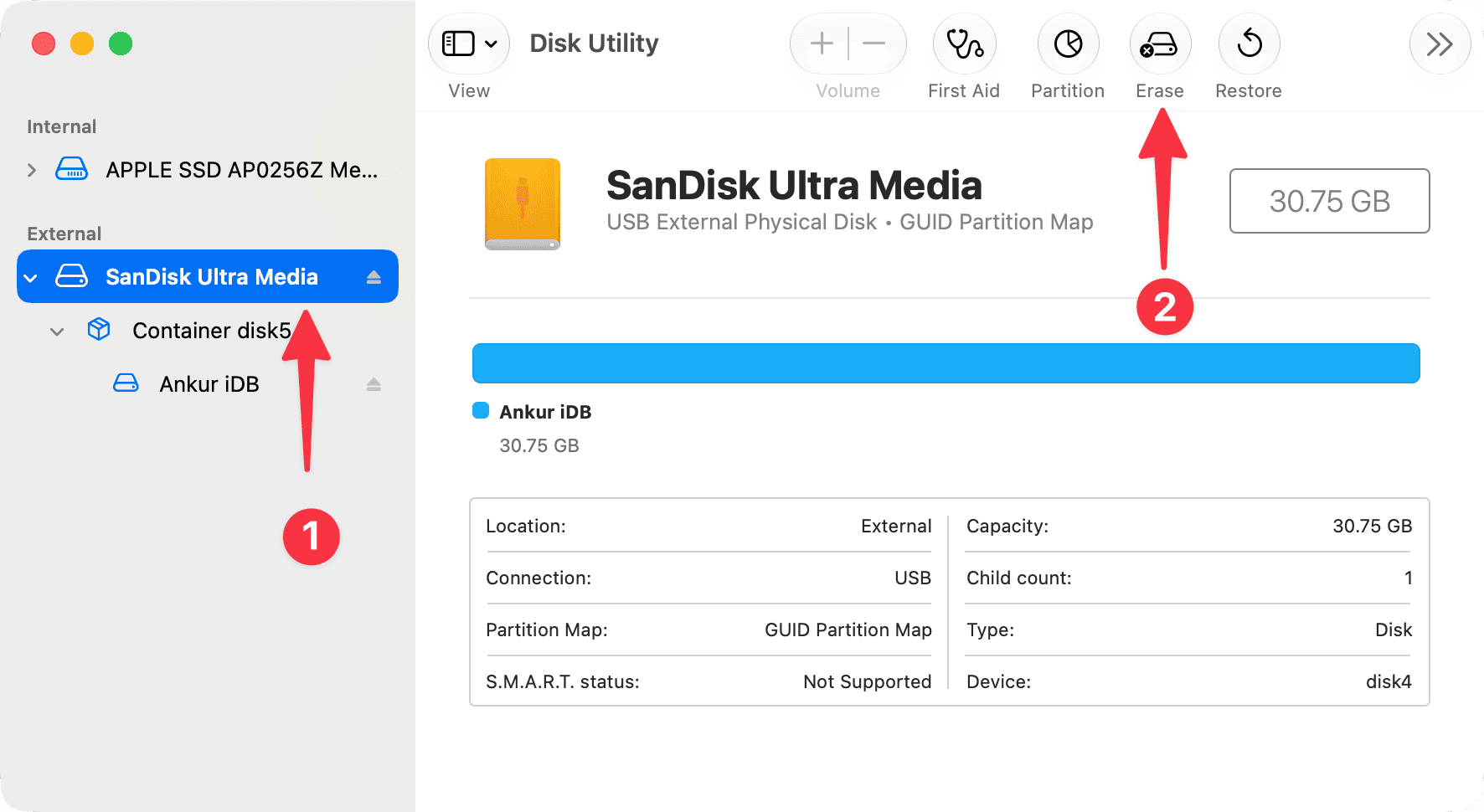Select APPLE SSD AP0256Z internal disk
The image size is (1484, 812).
[208, 170]
